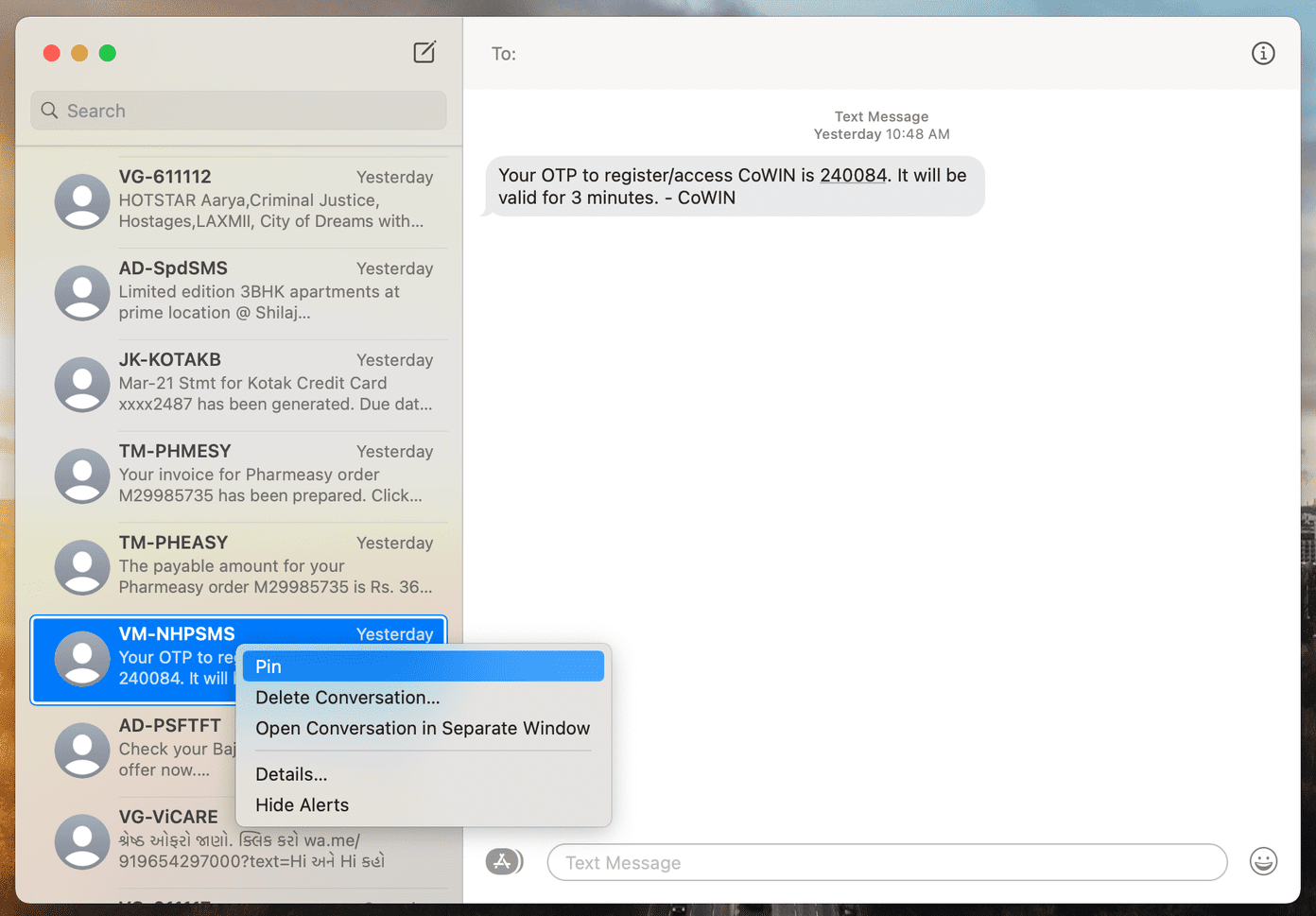Open the emoji picker icon

[x=1263, y=861]
